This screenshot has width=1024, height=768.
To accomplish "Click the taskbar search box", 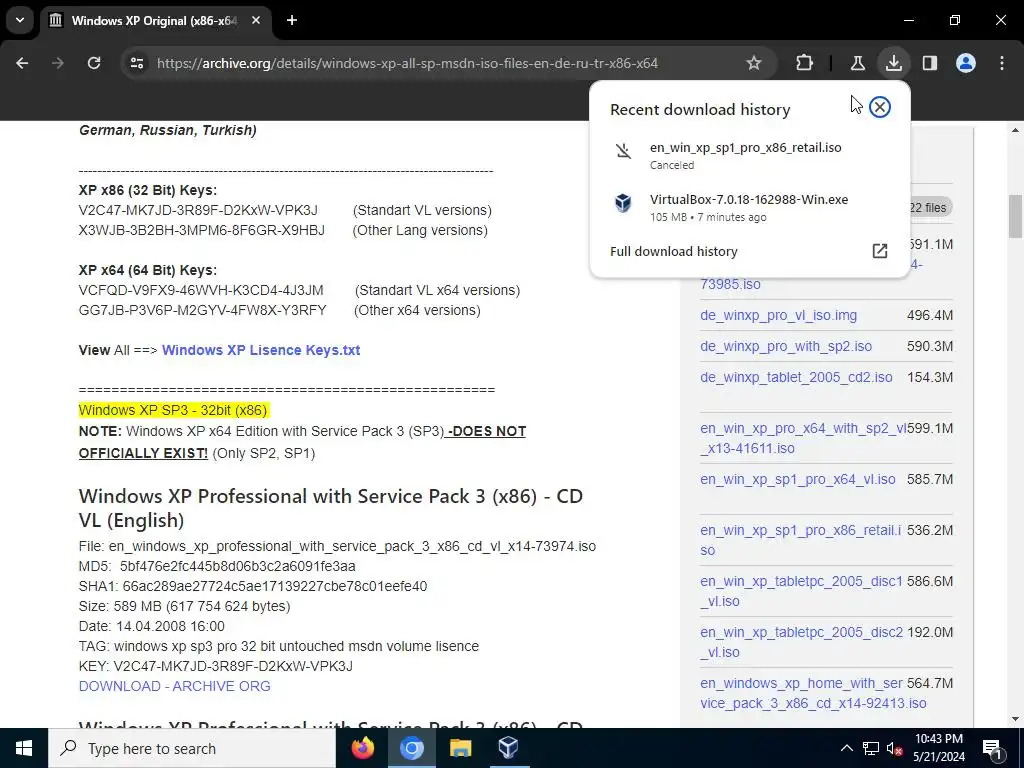I will [x=192, y=748].
